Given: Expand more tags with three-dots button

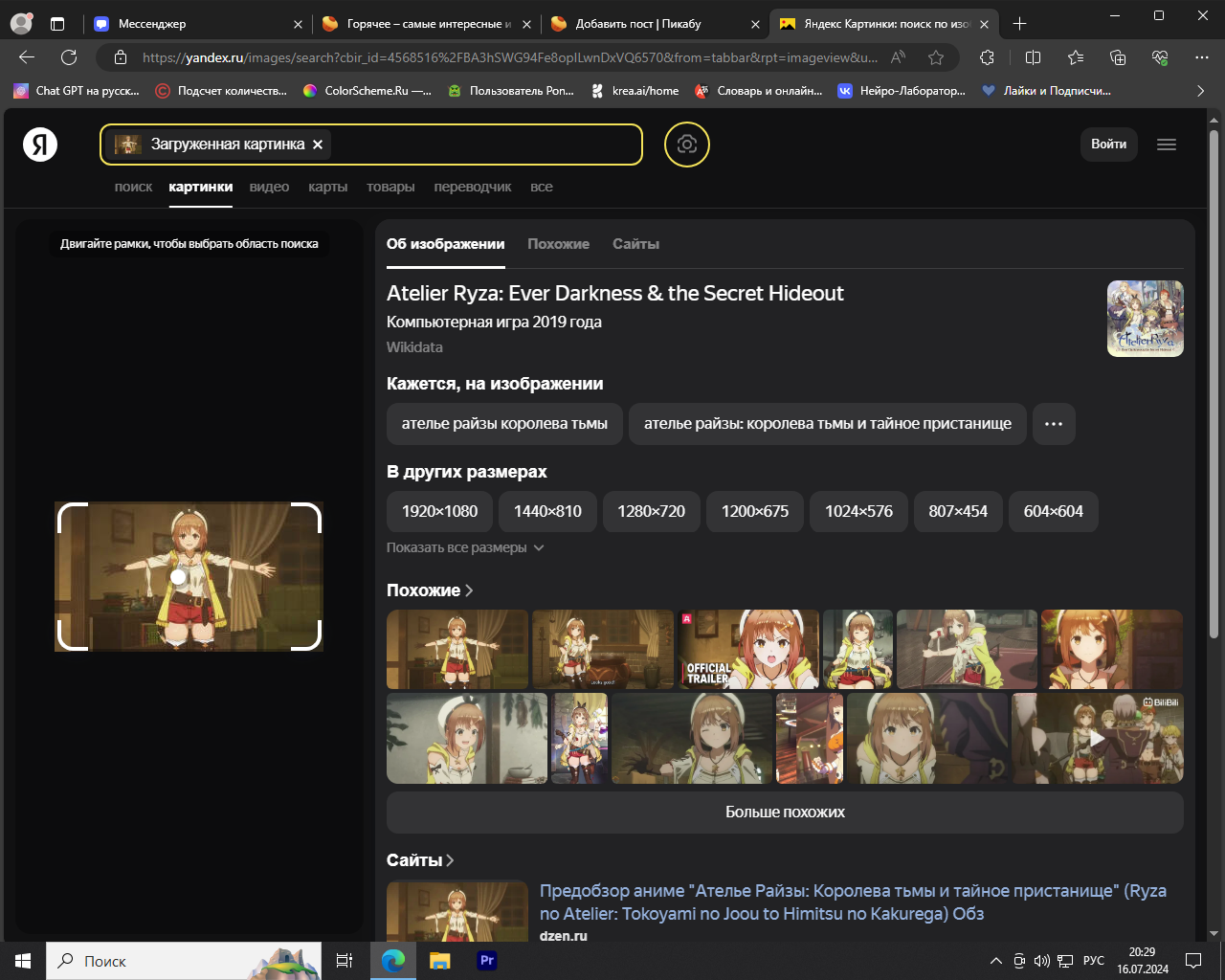Looking at the screenshot, I should 1054,424.
